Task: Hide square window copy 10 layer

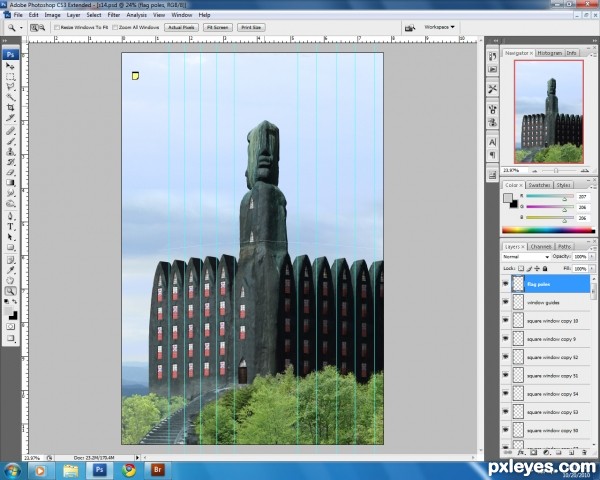Action: (x=505, y=320)
